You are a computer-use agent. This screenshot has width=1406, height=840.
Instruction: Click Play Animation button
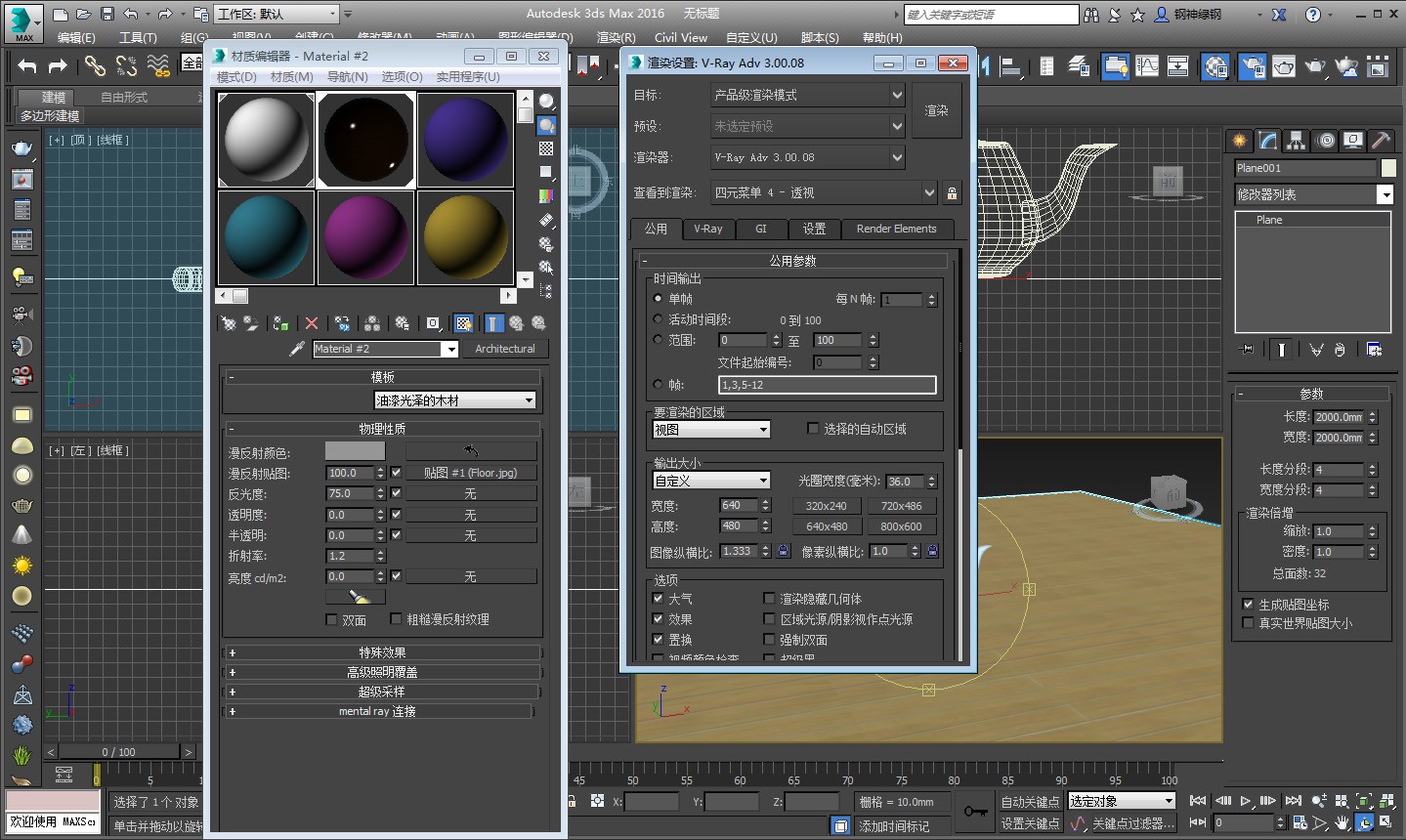1246,801
